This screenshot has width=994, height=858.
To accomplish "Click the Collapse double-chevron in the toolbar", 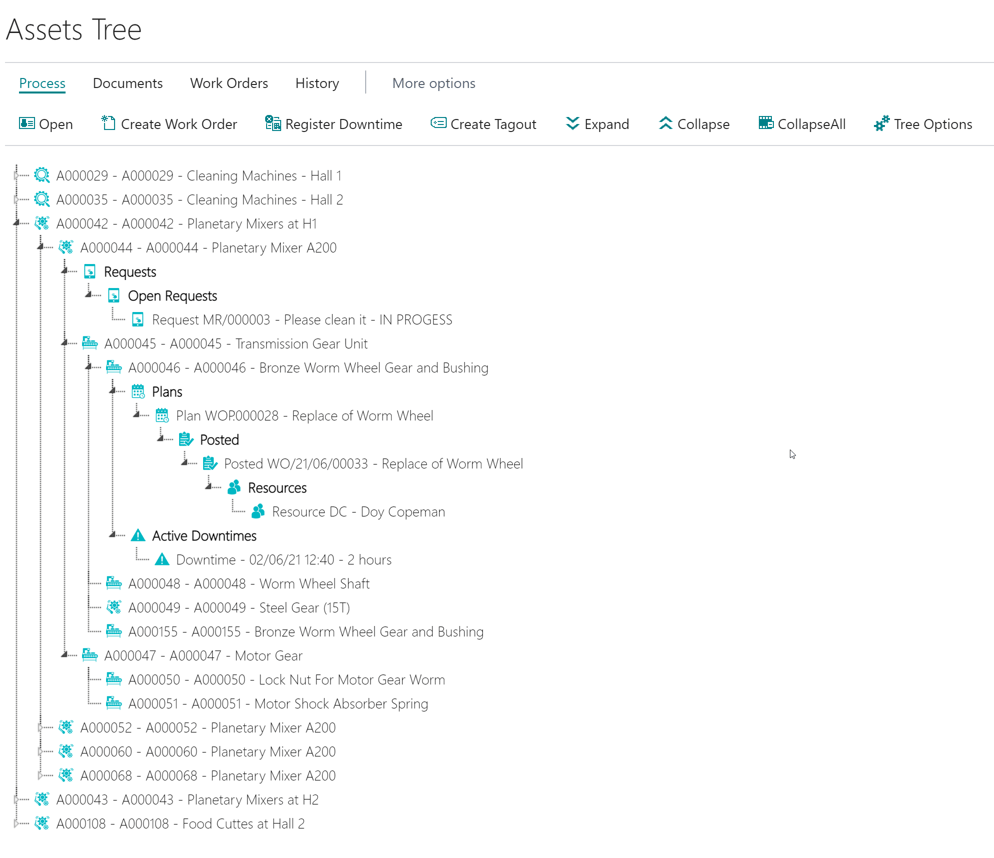I will [x=663, y=123].
